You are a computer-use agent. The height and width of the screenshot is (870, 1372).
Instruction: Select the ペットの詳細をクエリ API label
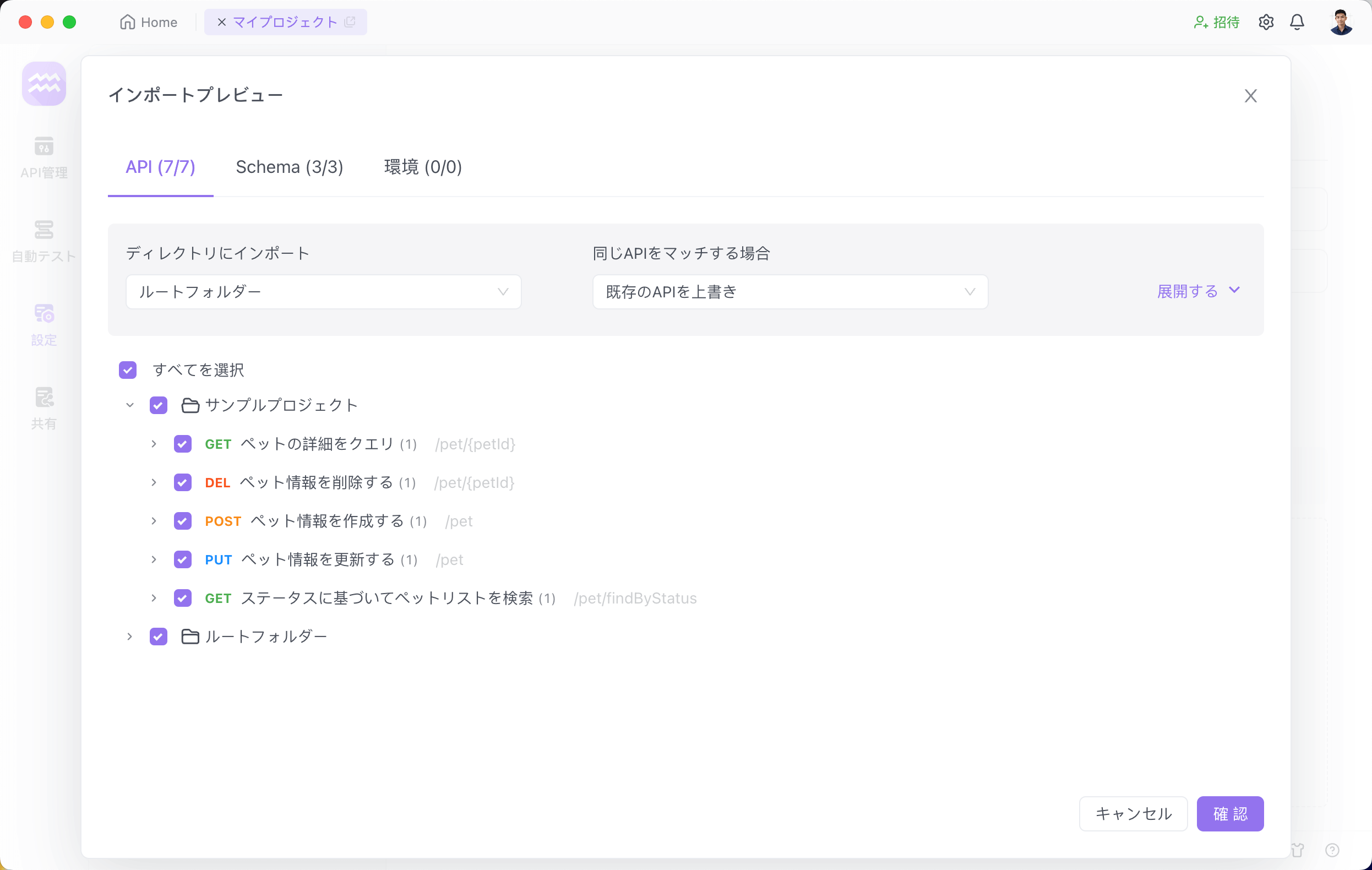click(x=317, y=444)
